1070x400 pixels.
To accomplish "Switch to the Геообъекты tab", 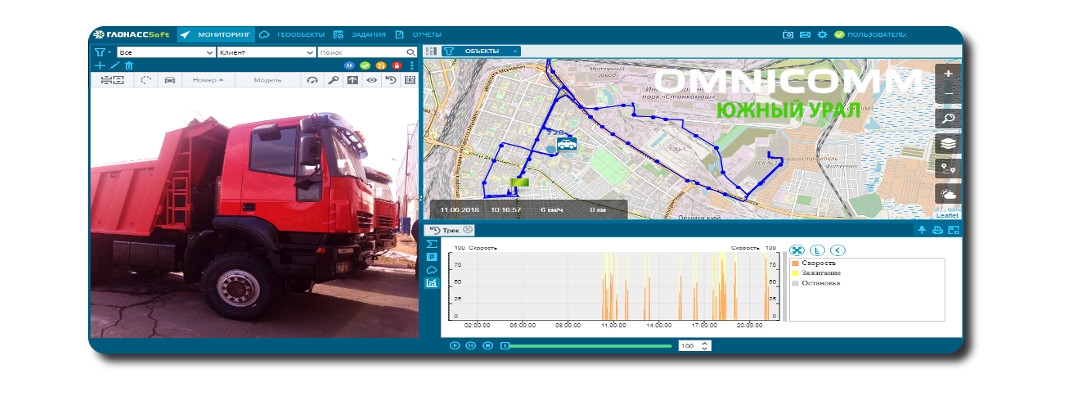I will coord(292,34).
